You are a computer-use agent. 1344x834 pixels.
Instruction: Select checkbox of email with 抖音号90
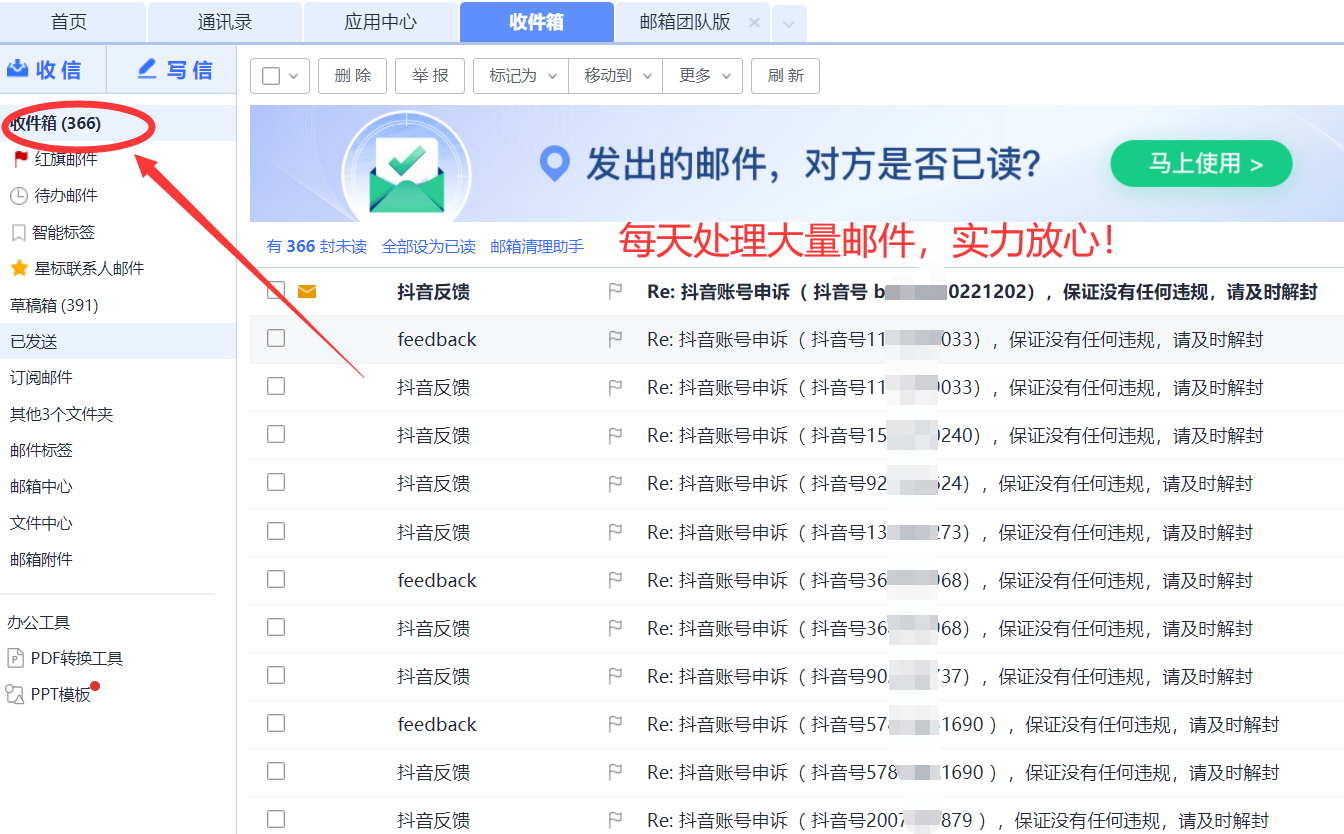(x=276, y=675)
